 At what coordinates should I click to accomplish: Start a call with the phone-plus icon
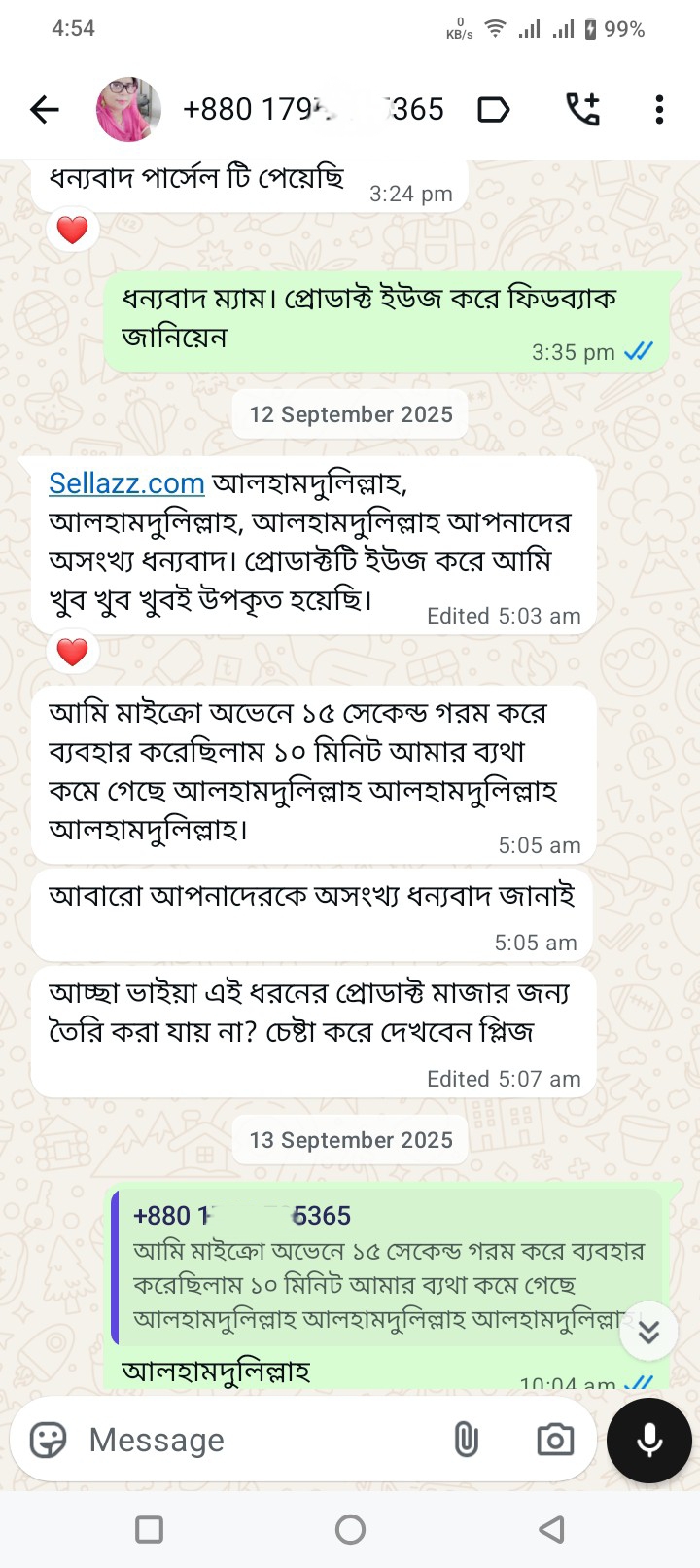pyautogui.click(x=583, y=110)
